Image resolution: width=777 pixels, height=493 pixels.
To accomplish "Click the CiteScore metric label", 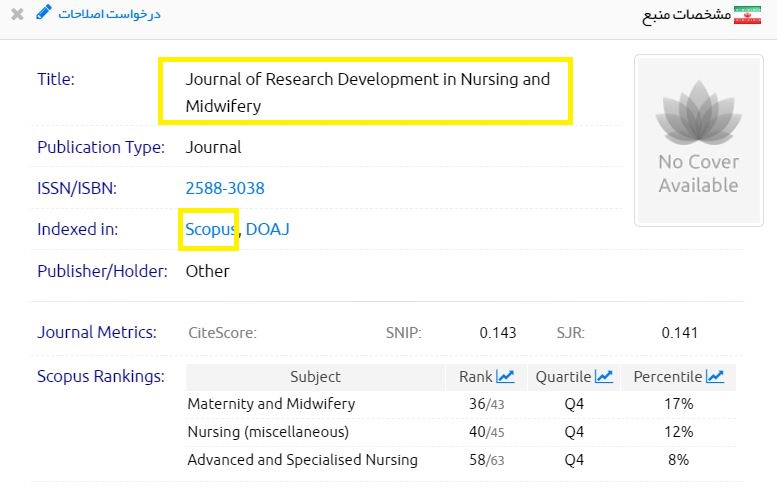I will [x=222, y=333].
